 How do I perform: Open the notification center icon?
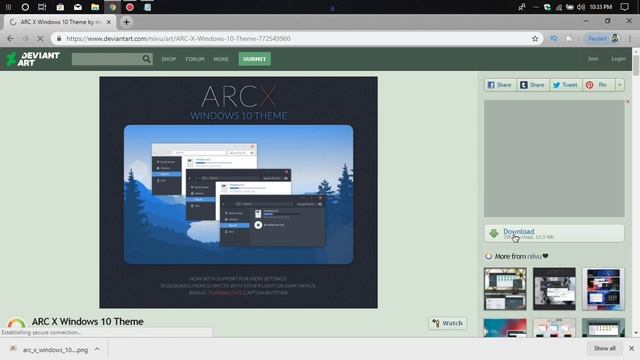point(624,7)
